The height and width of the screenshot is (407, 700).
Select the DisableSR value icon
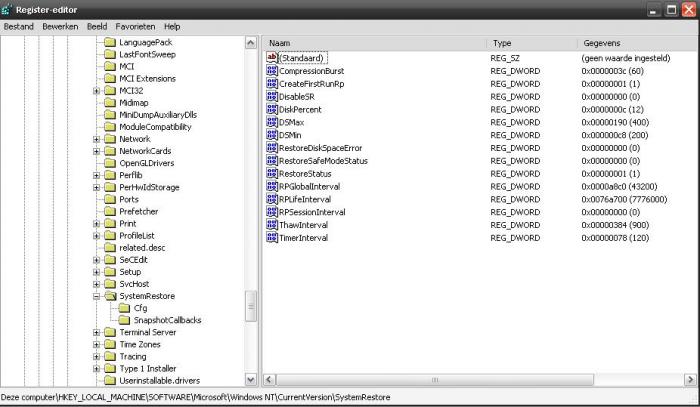pyautogui.click(x=271, y=96)
